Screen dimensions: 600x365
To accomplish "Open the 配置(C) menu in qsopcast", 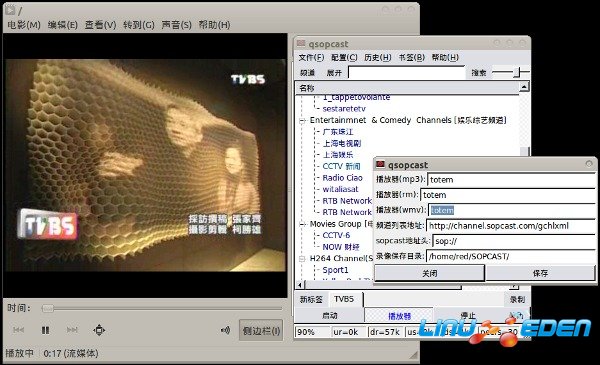I will [344, 57].
